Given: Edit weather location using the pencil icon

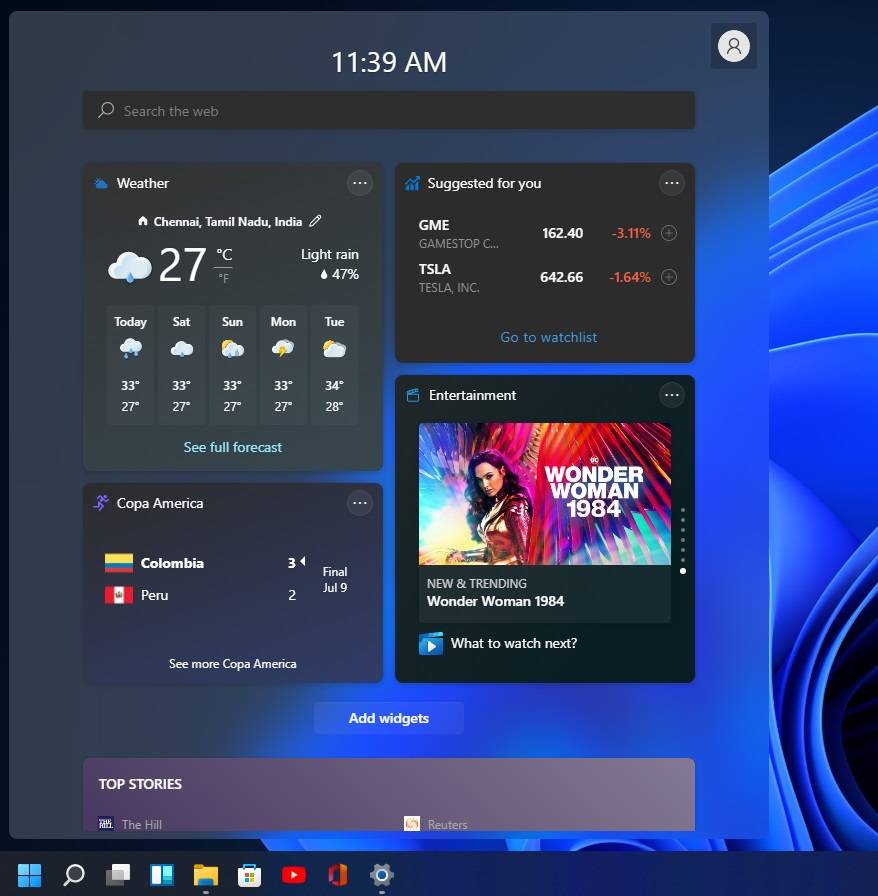Looking at the screenshot, I should click(x=314, y=221).
